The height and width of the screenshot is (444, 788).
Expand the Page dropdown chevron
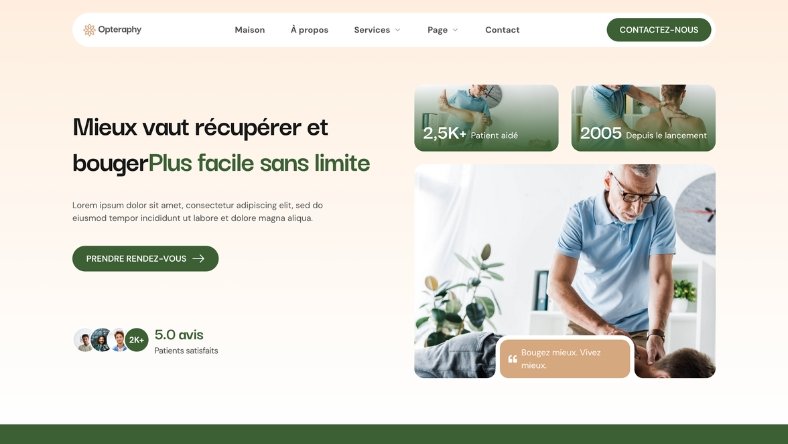455,30
